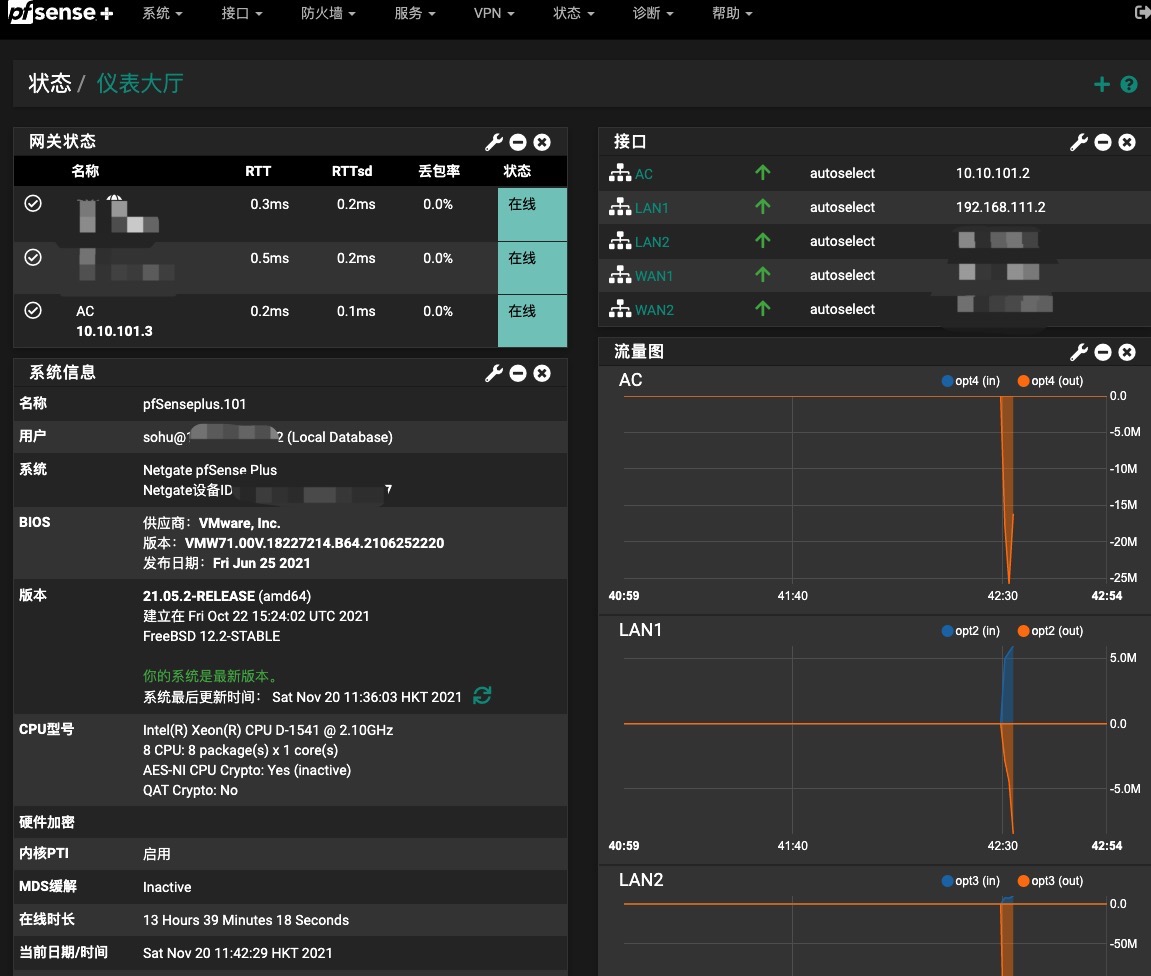Collapse the 网关状态 widget with minus
This screenshot has width=1151, height=976.
pyautogui.click(x=518, y=142)
